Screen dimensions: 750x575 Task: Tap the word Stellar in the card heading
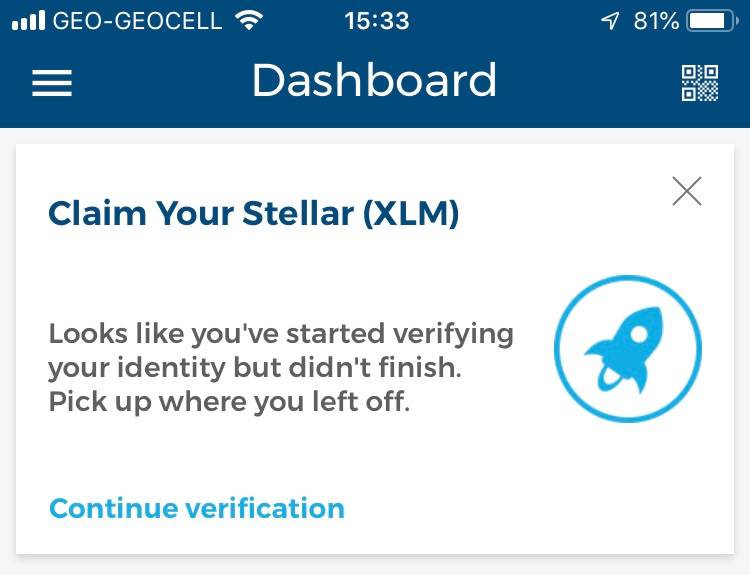tap(298, 213)
